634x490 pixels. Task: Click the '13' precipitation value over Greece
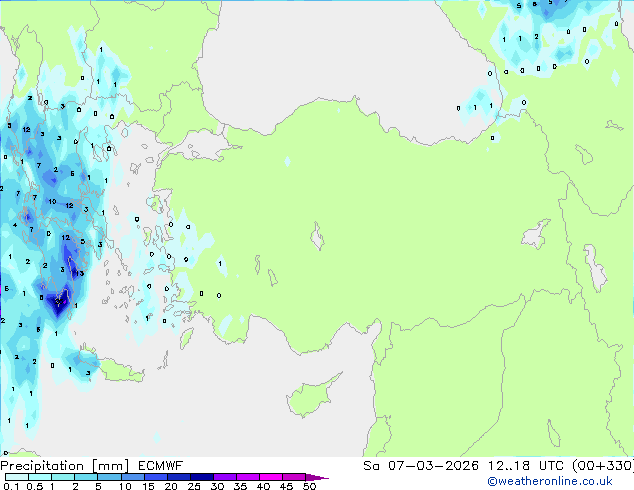(80, 273)
